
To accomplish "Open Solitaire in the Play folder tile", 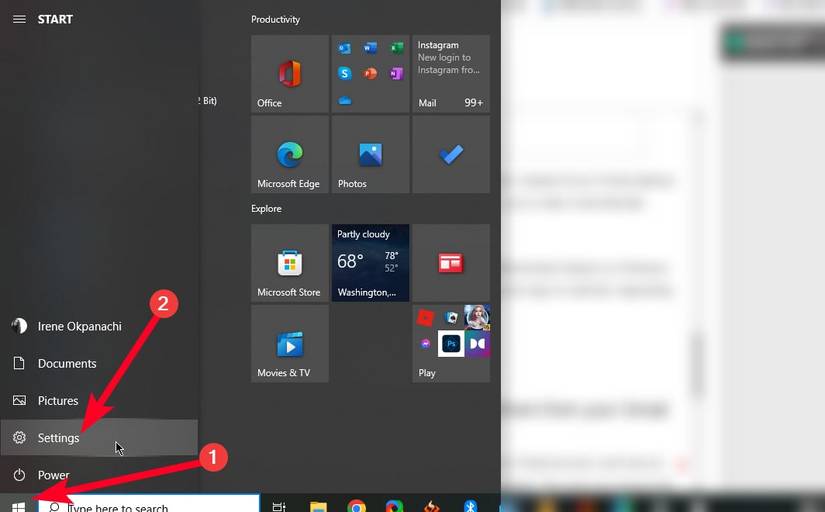I will click(451, 318).
